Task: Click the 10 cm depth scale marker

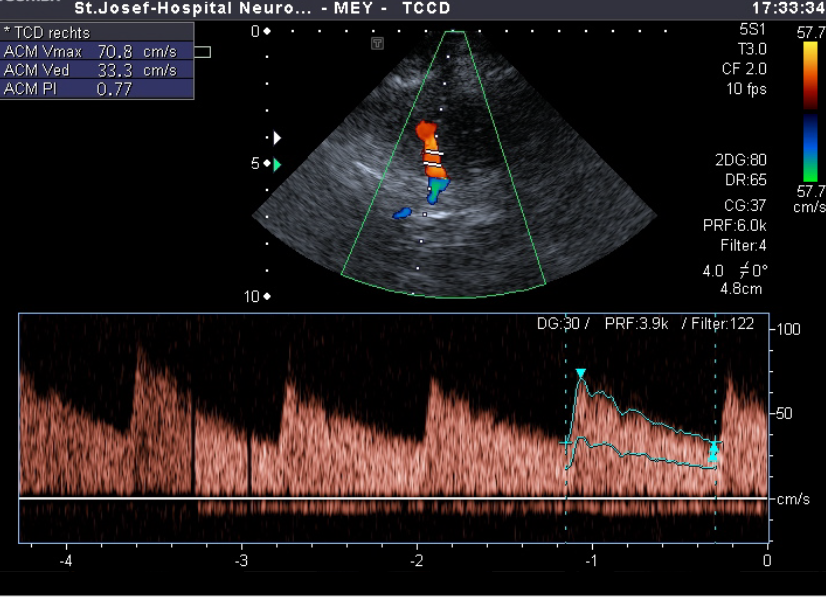Action: 257,297
